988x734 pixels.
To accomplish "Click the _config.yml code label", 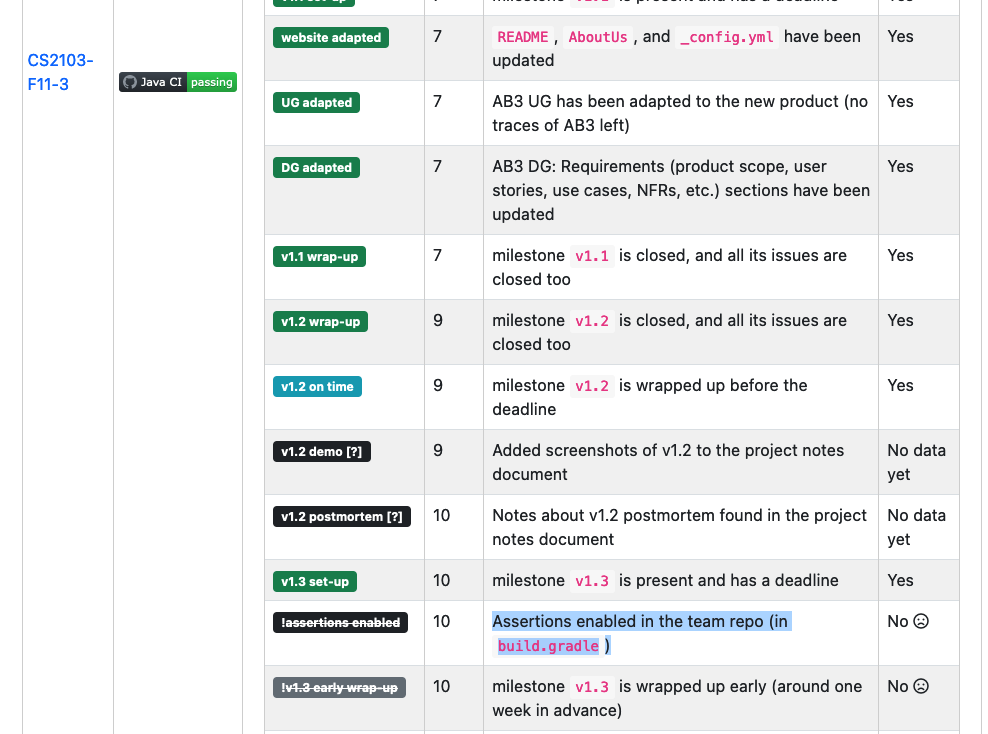I will click(726, 37).
